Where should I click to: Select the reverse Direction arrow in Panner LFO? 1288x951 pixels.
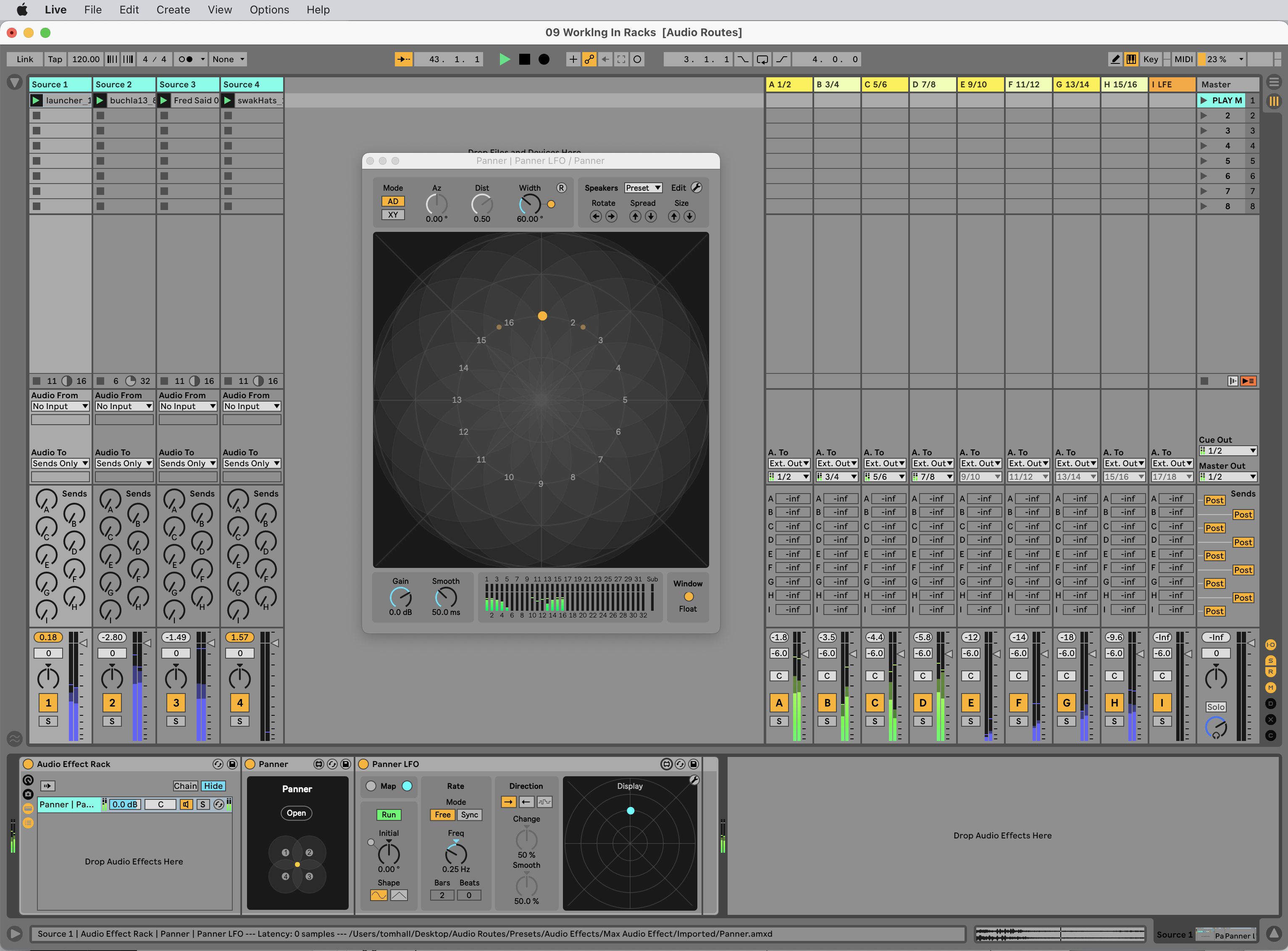click(526, 802)
